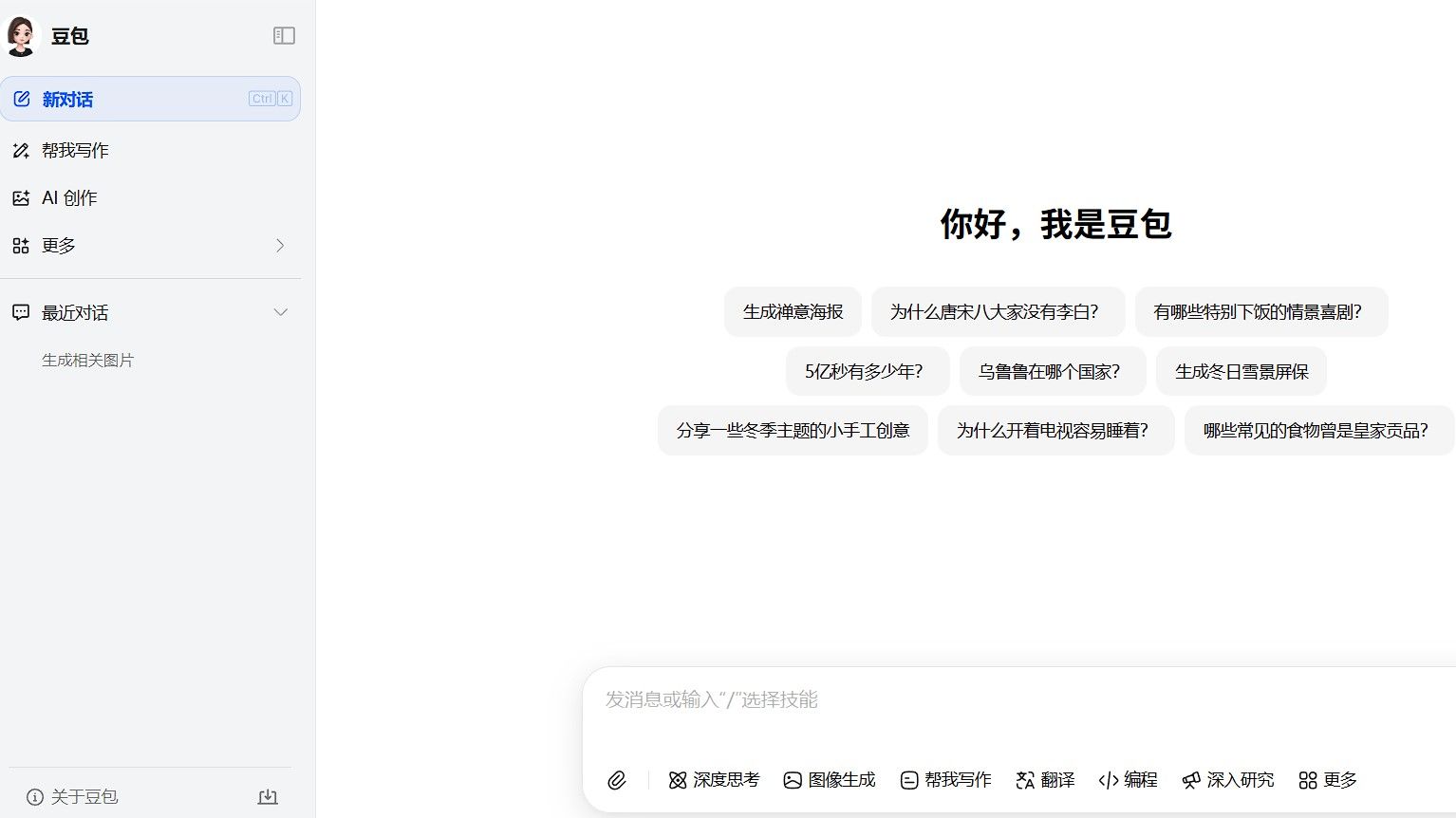Start a 新对话 from the sidebar
The height and width of the screenshot is (818, 1456).
(x=150, y=99)
